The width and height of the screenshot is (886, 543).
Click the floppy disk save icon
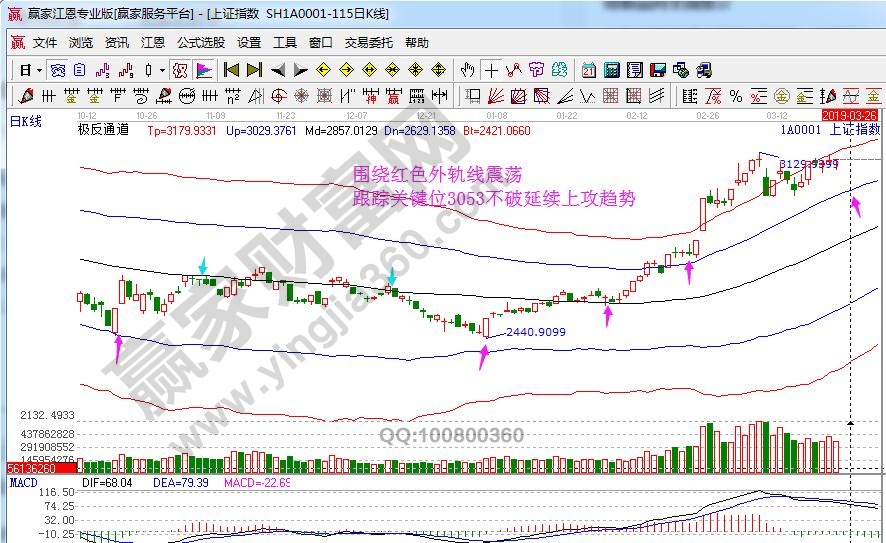coord(658,70)
